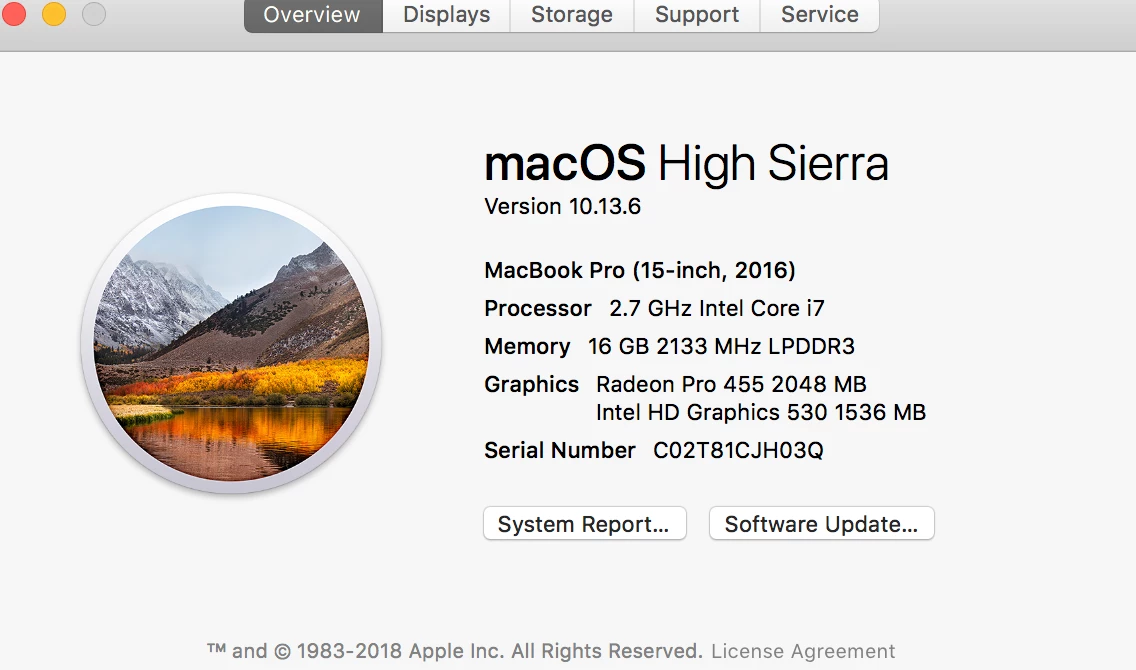Click the Memory 16 GB specification line
This screenshot has width=1136, height=670.
(669, 347)
